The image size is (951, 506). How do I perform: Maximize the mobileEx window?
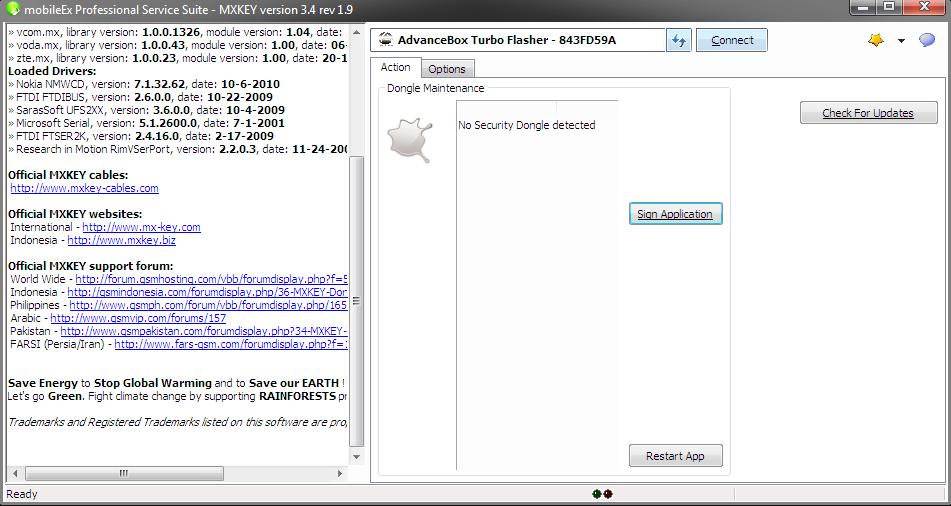[x=889, y=7]
